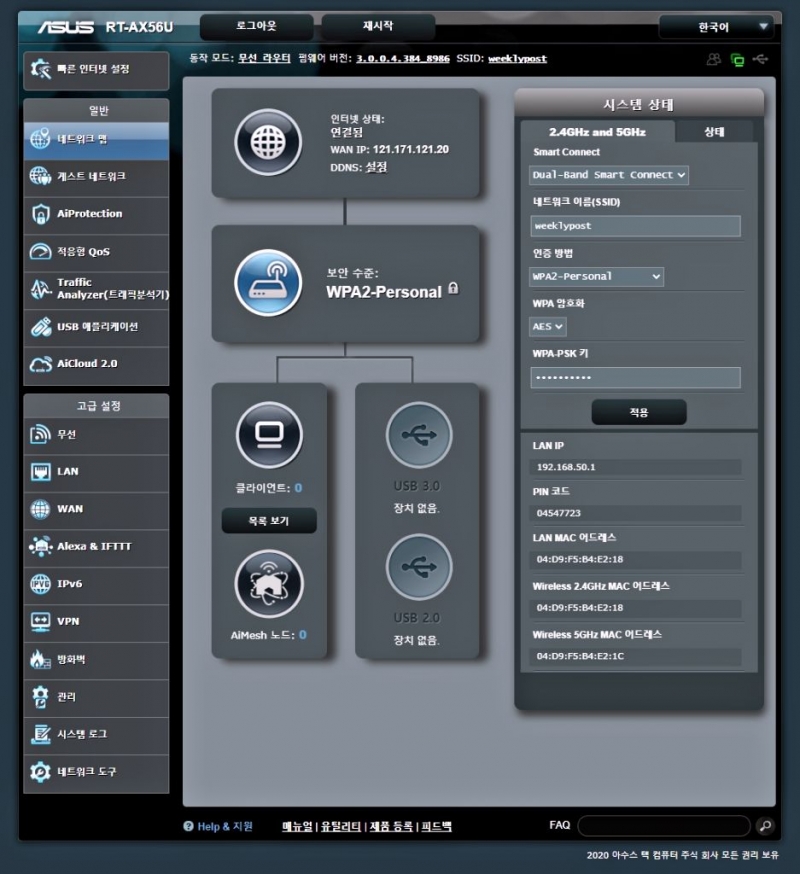Open the AiCloud 2.0 cloud icon
The height and width of the screenshot is (874, 800).
click(40, 364)
